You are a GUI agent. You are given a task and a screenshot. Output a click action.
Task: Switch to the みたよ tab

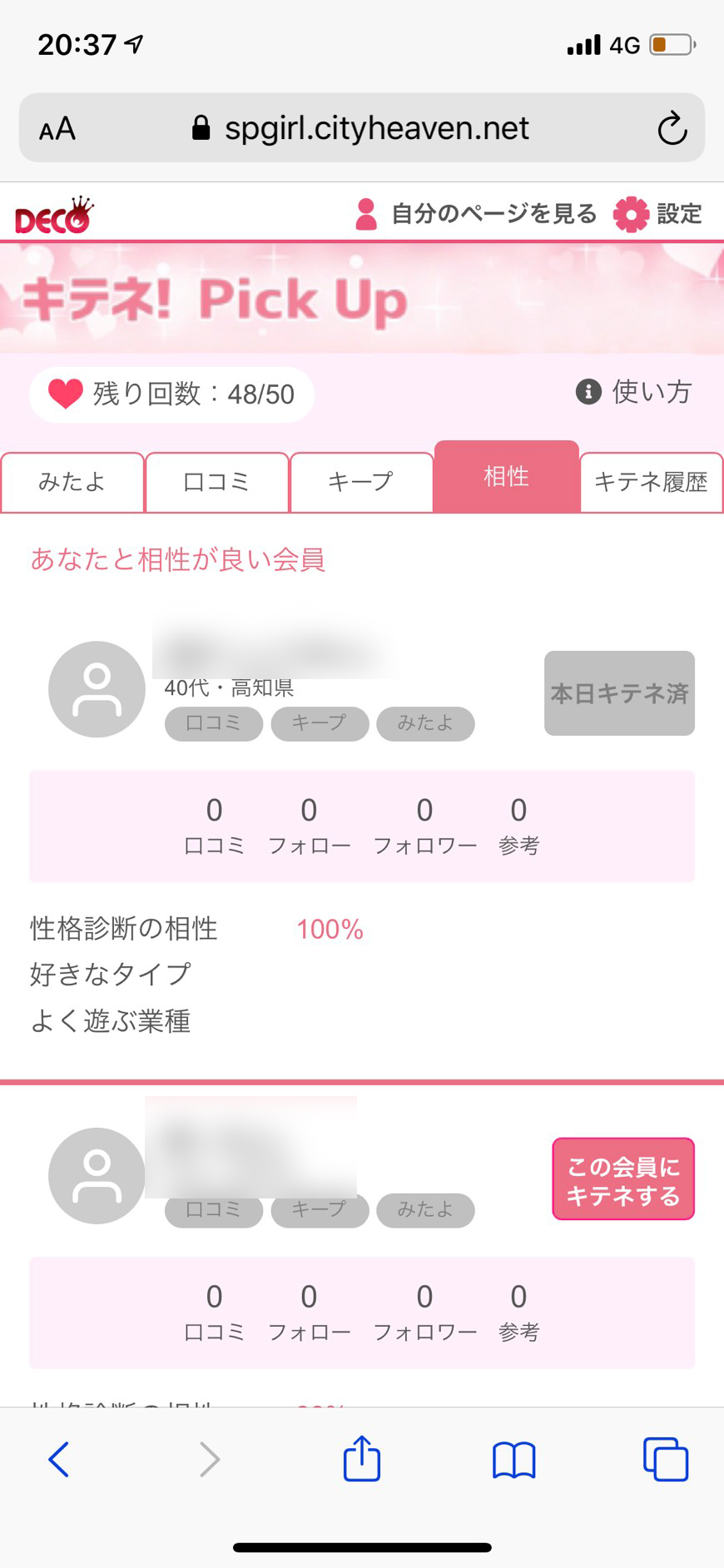(72, 482)
